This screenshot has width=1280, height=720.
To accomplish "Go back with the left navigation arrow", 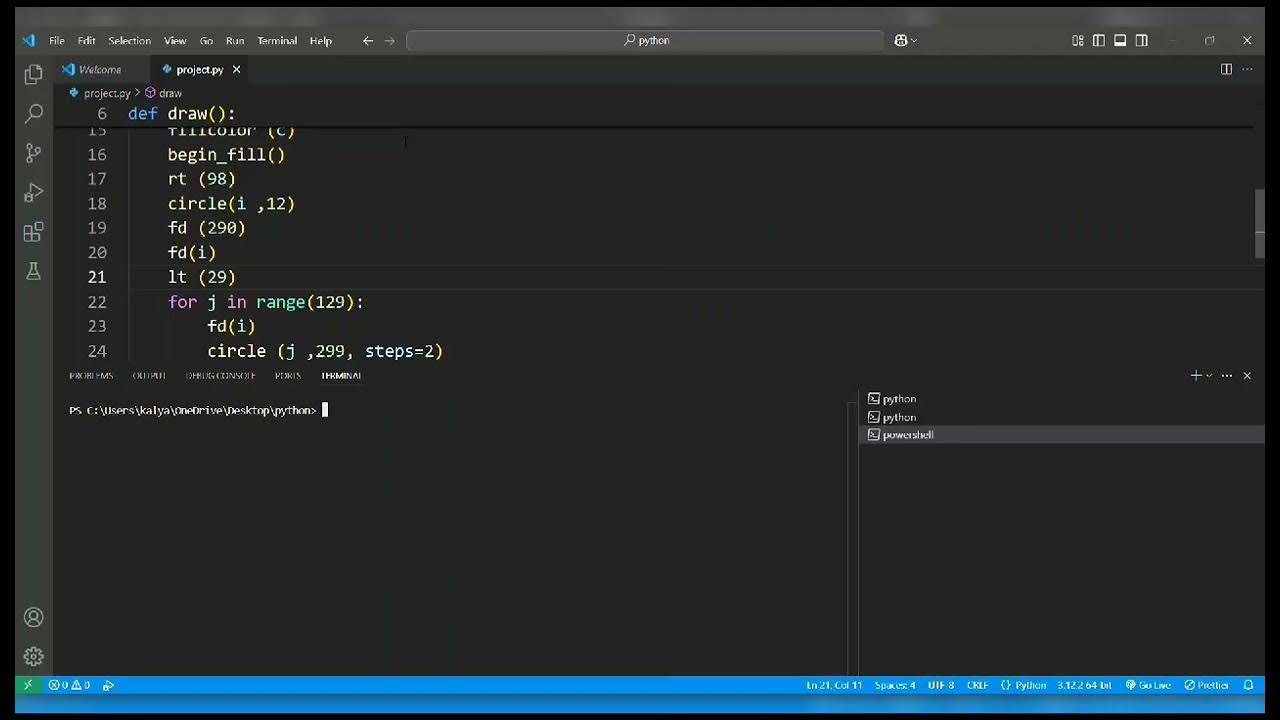I will point(368,41).
